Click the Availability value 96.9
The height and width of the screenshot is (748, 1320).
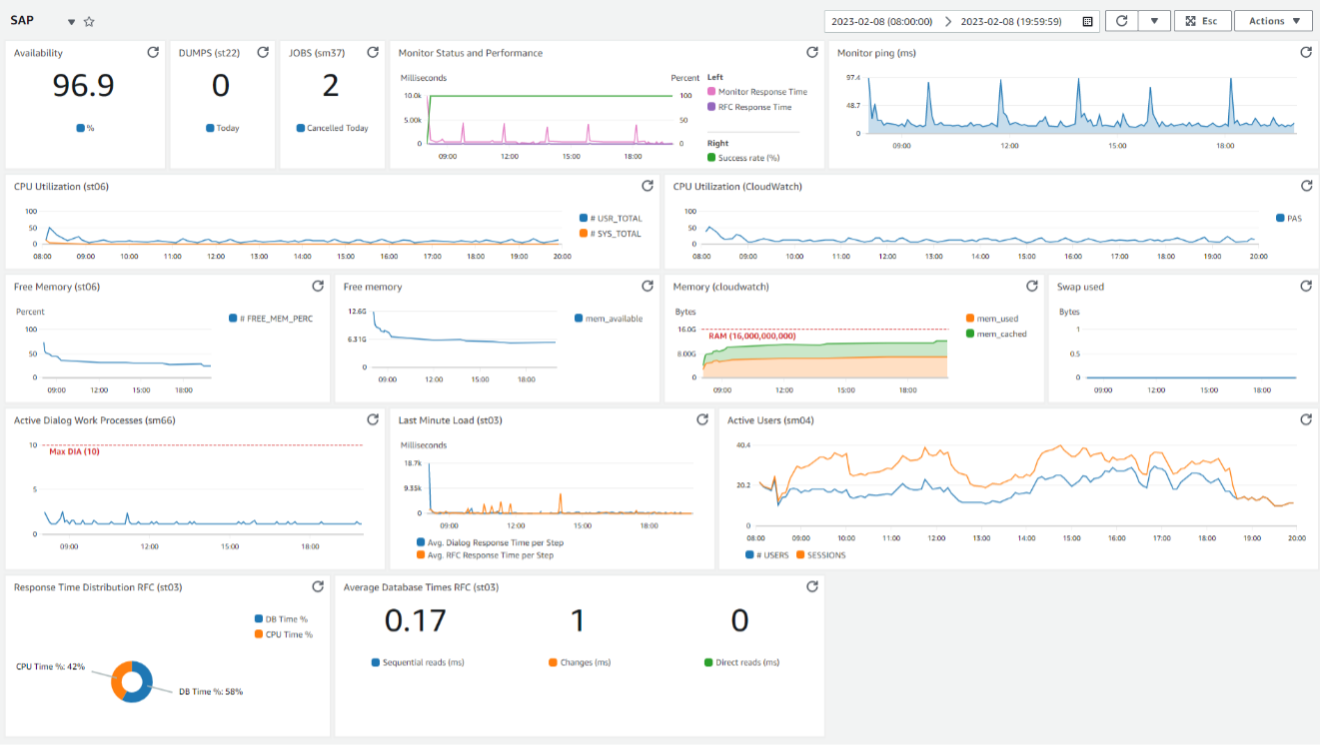pyautogui.click(x=84, y=86)
